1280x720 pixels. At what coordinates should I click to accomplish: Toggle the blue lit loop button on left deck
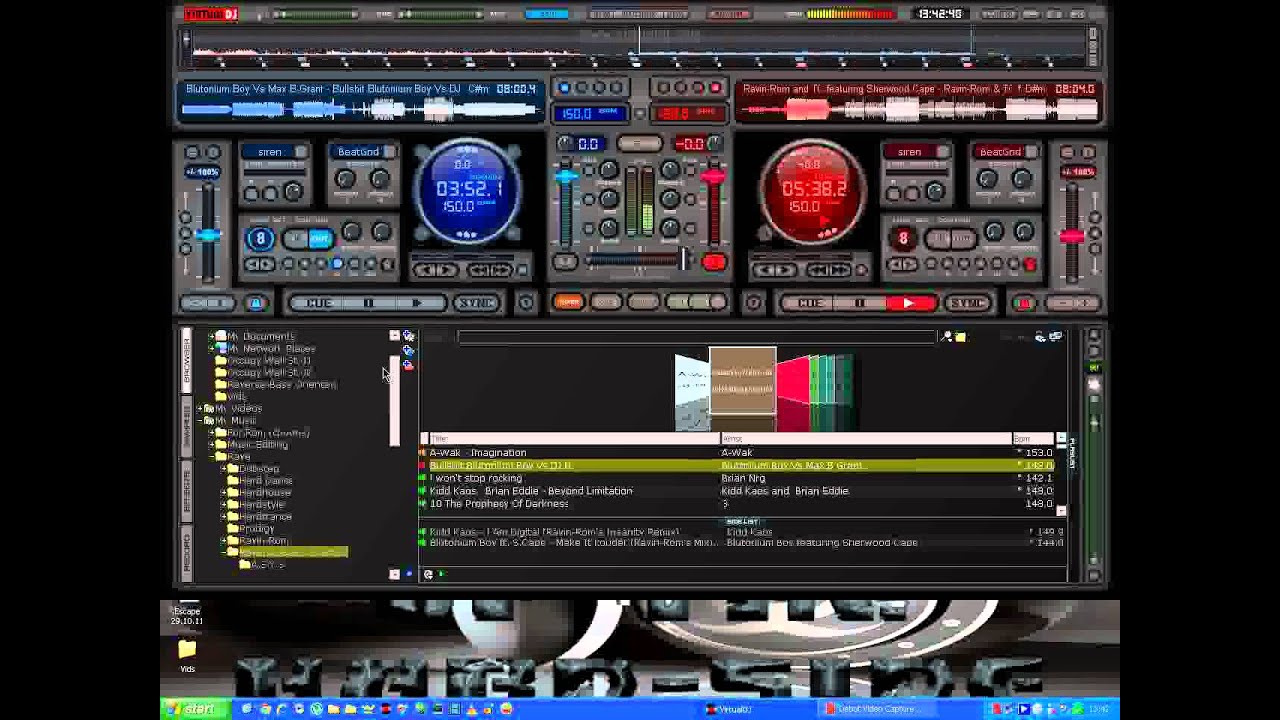pos(320,238)
